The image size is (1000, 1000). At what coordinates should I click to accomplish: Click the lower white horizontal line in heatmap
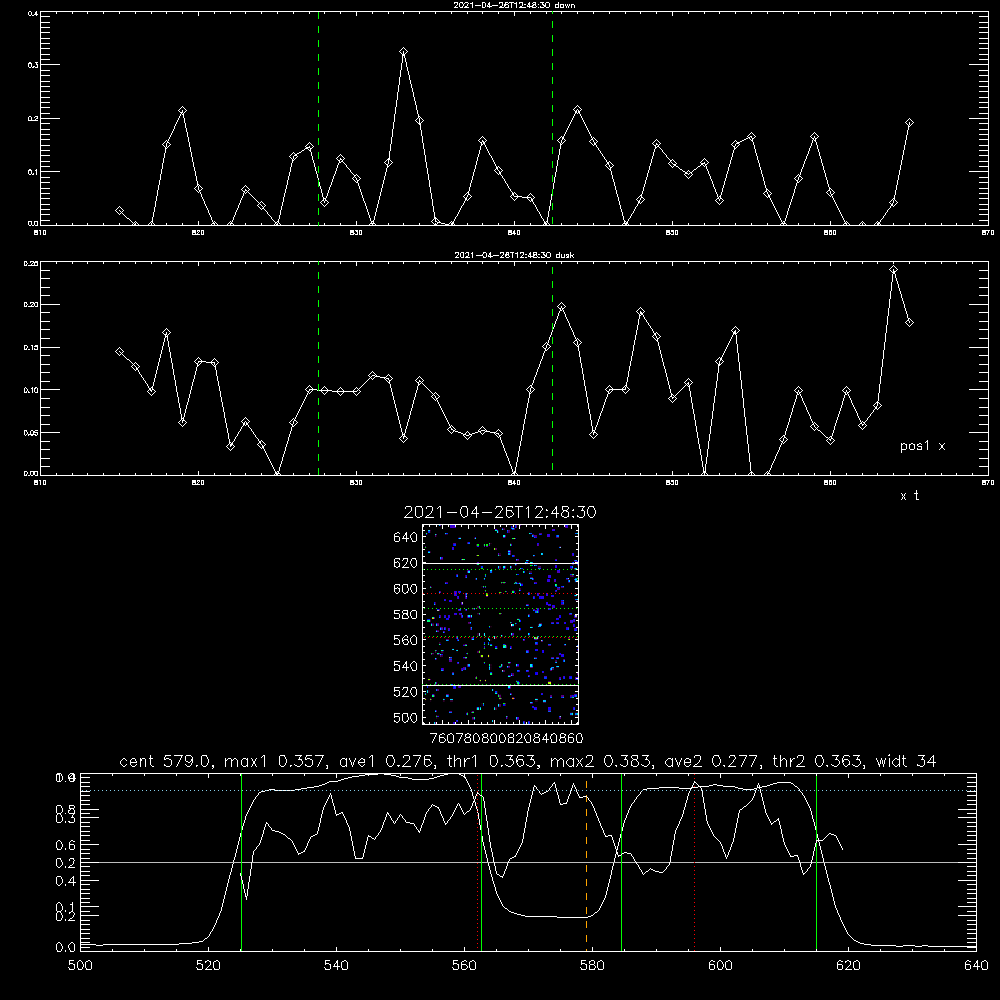tap(501, 686)
